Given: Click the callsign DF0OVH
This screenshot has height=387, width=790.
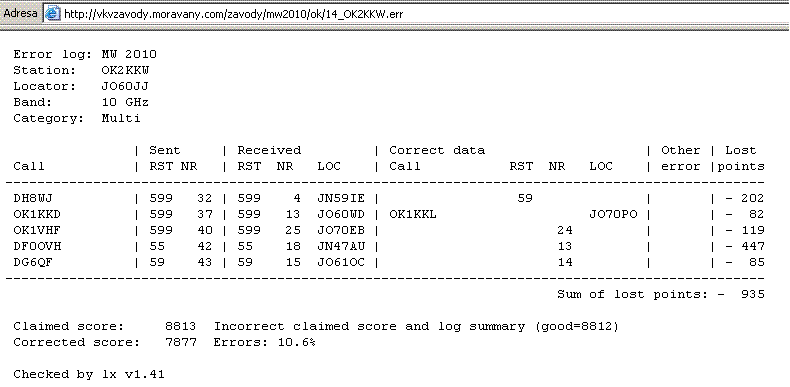Looking at the screenshot, I should tap(37, 246).
